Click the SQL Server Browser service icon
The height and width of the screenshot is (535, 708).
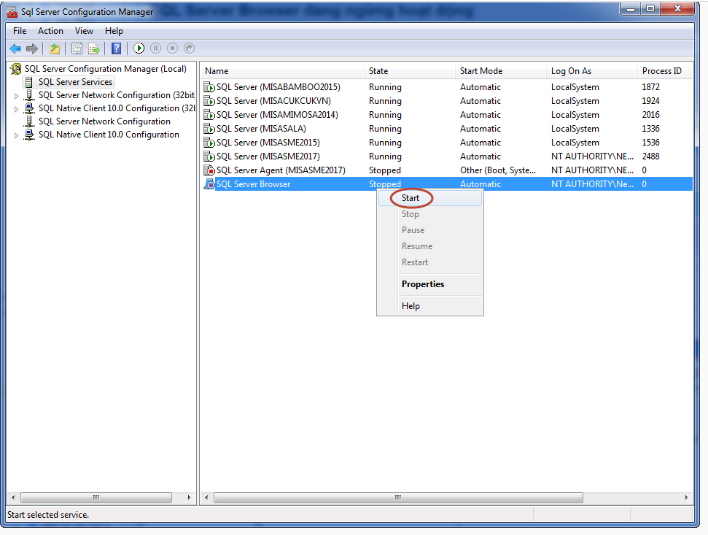click(209, 184)
